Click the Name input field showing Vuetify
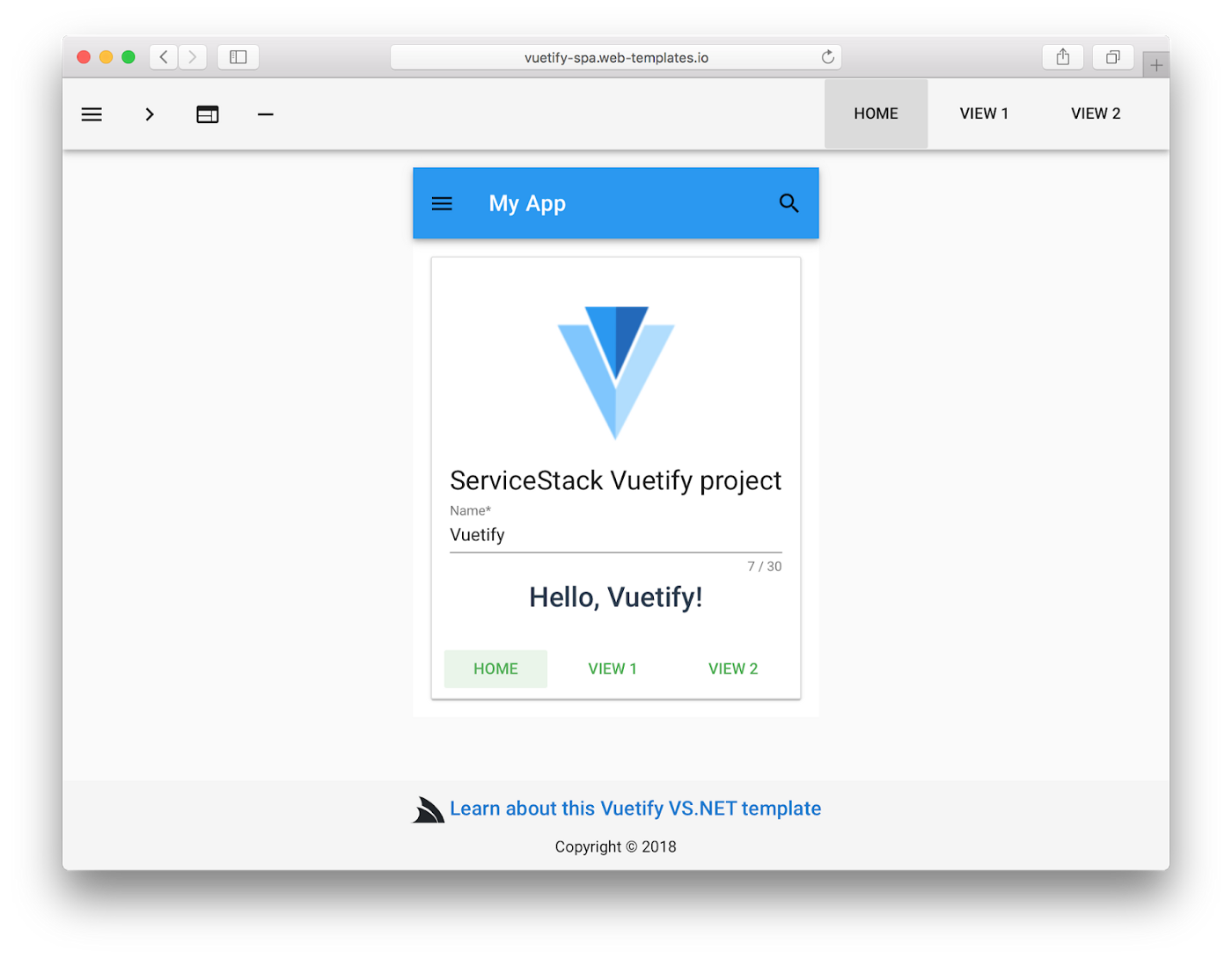Screen dimensions: 1232x959 [x=616, y=534]
